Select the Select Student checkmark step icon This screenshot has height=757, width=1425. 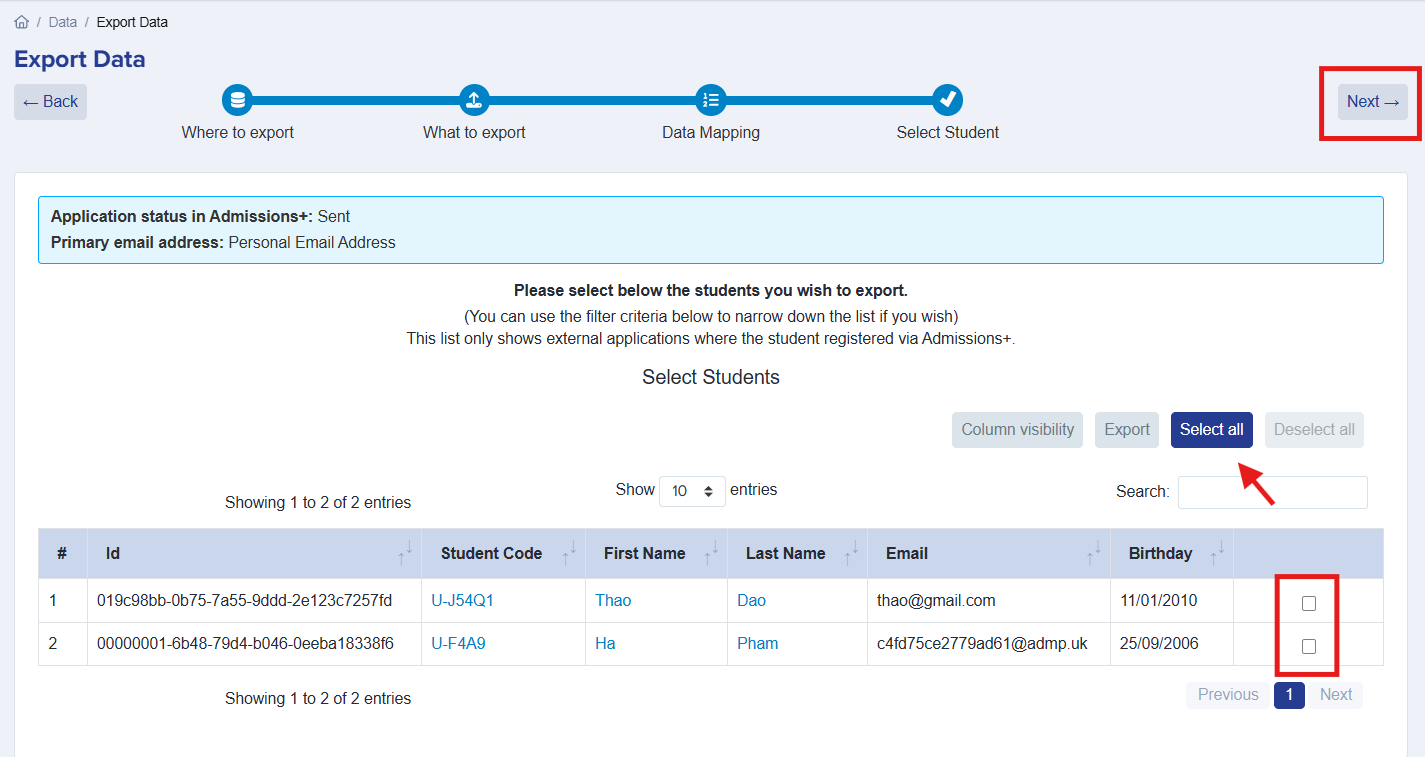948,100
